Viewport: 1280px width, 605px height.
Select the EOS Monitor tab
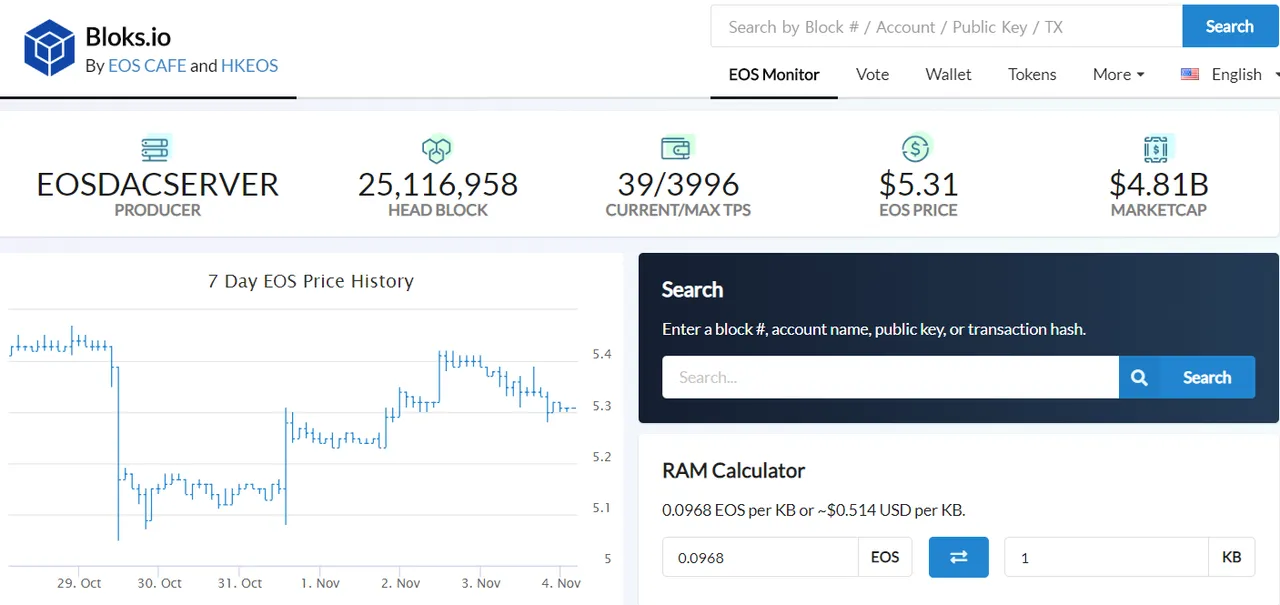[x=774, y=74]
